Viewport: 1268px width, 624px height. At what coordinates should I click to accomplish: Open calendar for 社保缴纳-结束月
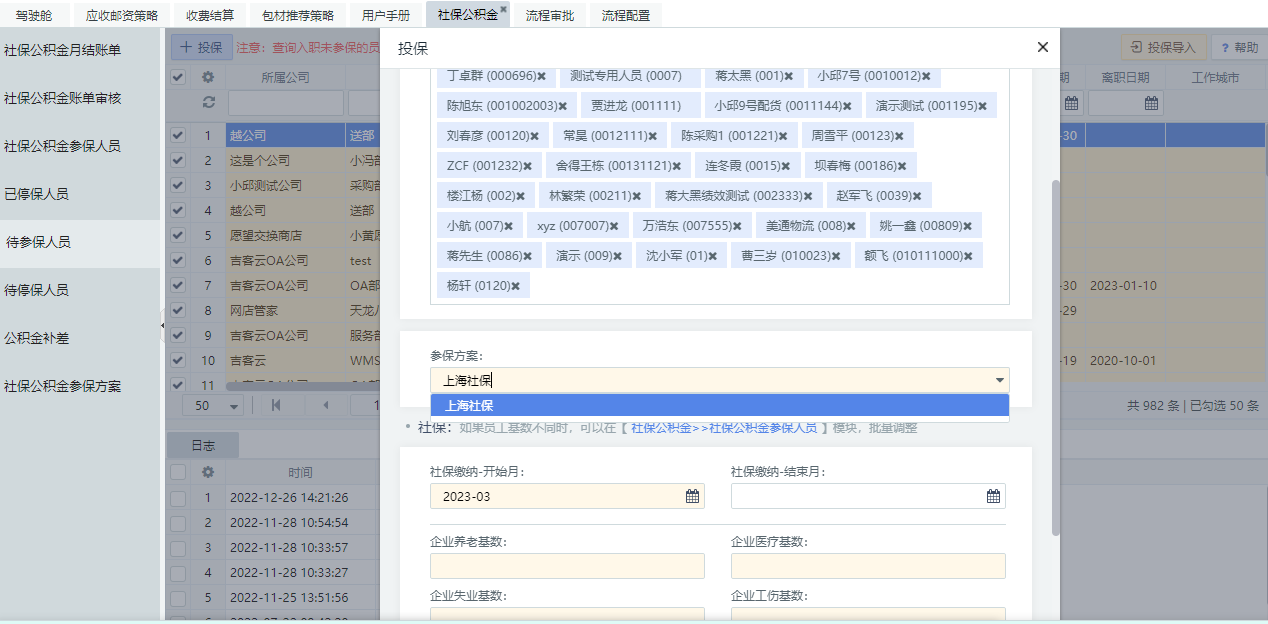[993, 496]
